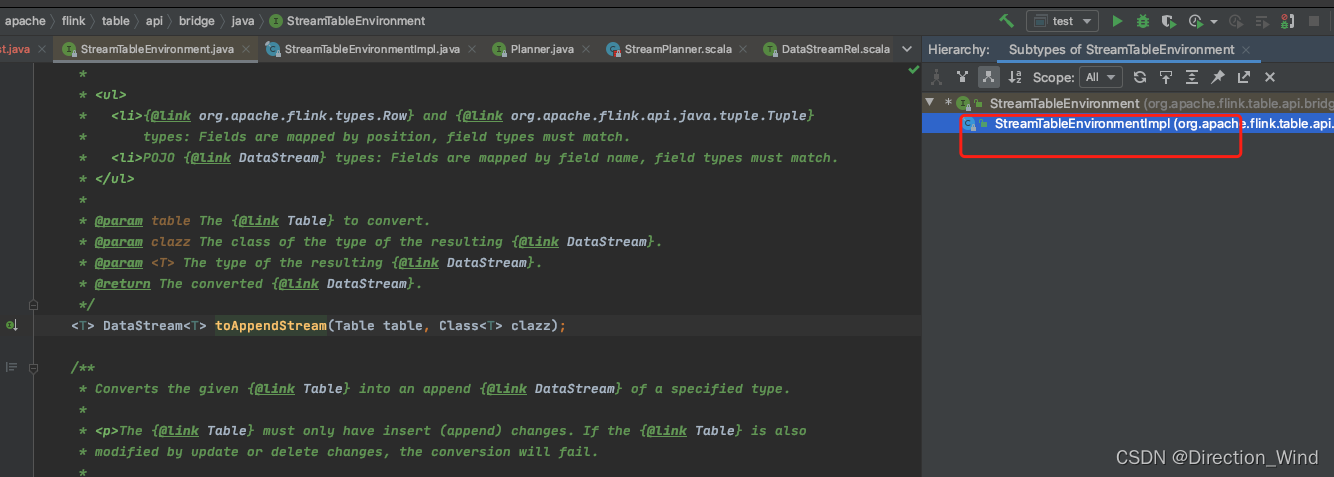Toggle rendered doc gutter icon at /**

[12, 367]
